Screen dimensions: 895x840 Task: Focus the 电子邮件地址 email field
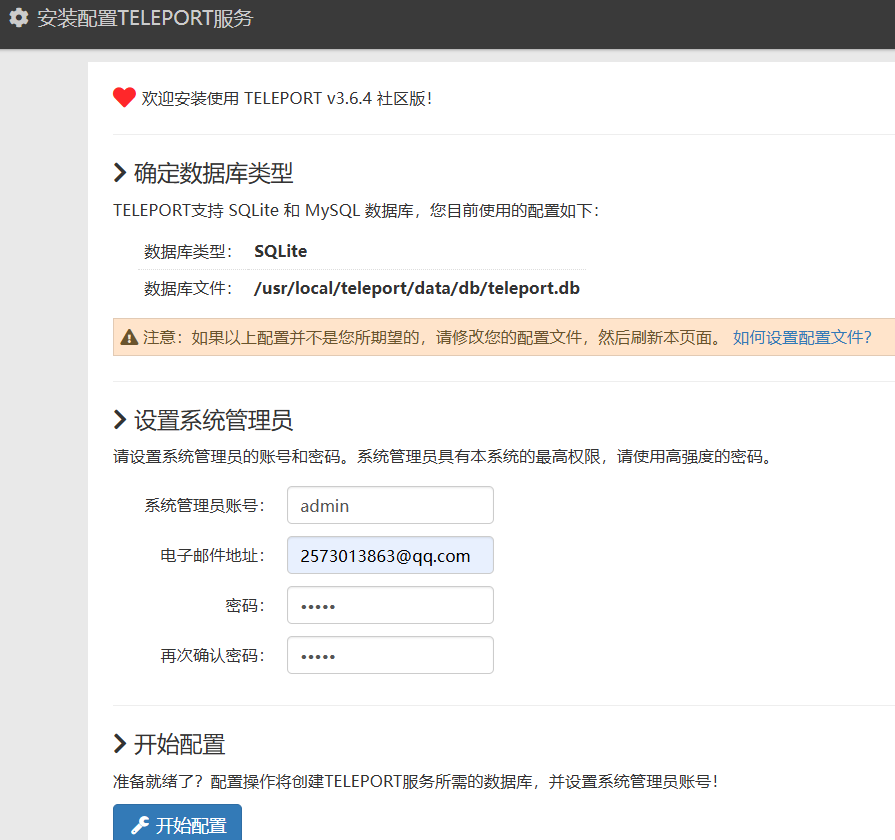(x=390, y=555)
